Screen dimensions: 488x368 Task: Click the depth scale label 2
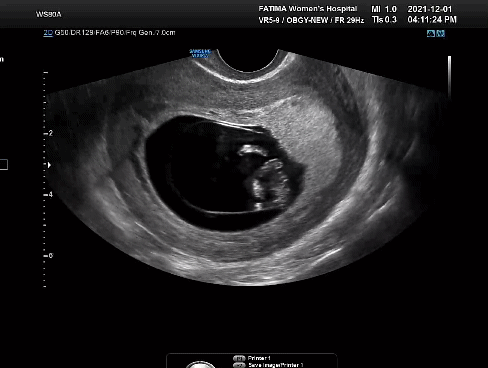pyautogui.click(x=50, y=133)
